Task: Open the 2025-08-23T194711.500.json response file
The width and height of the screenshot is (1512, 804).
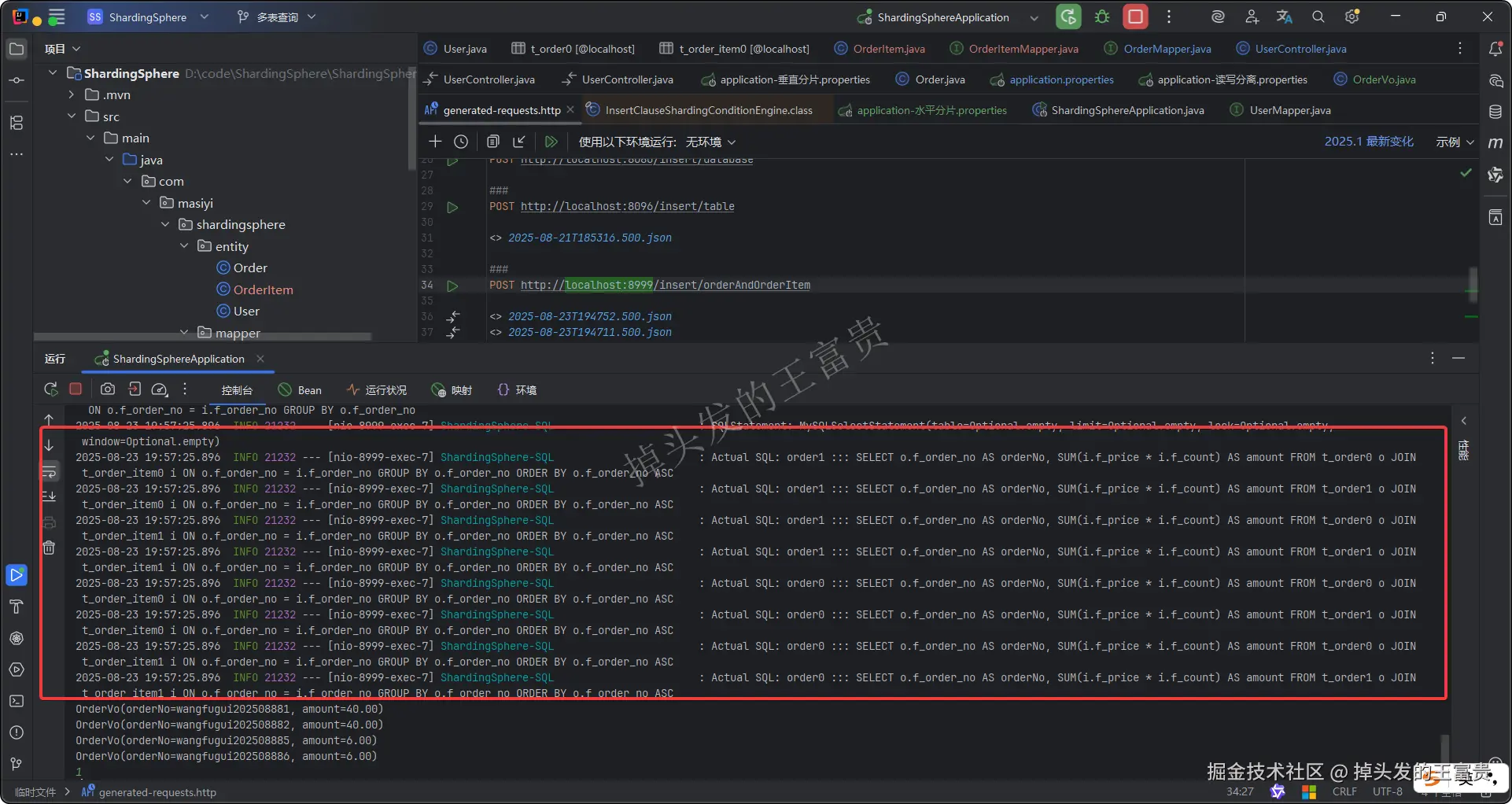Action: pyautogui.click(x=590, y=332)
